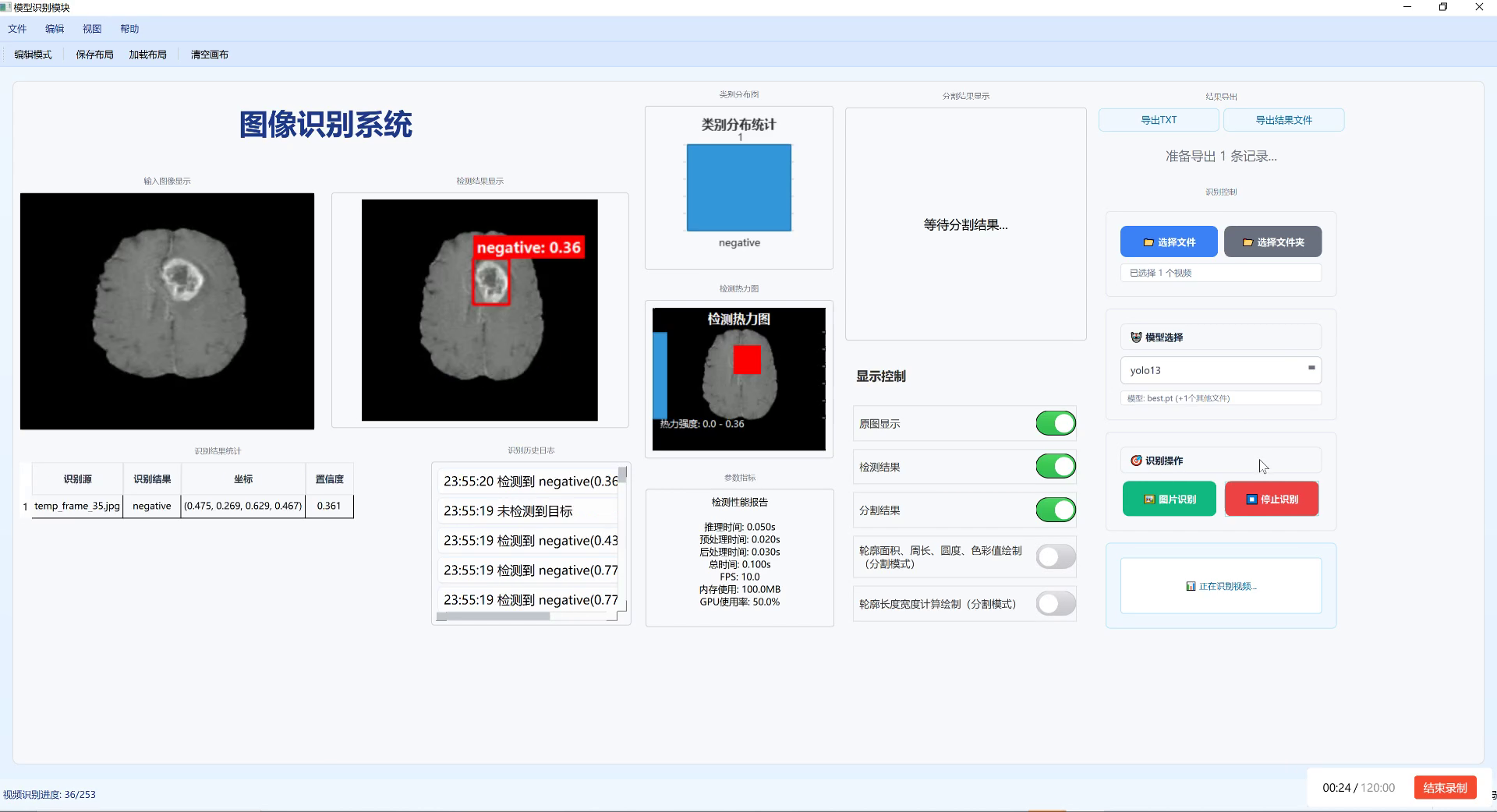Click the blue negative bar in chart

738,188
